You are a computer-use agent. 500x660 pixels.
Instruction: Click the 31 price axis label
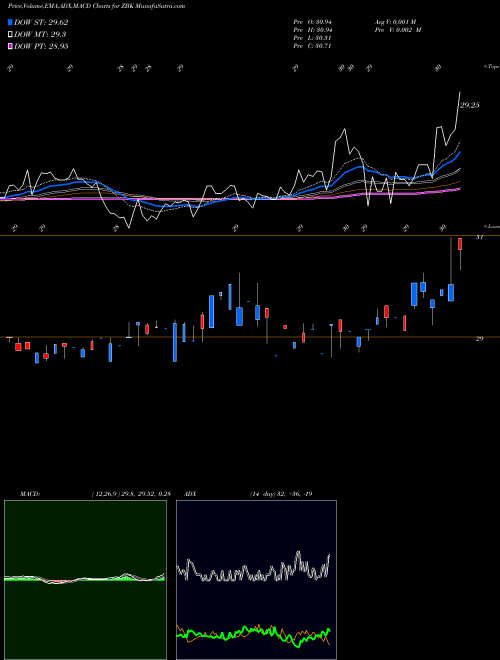(479, 237)
